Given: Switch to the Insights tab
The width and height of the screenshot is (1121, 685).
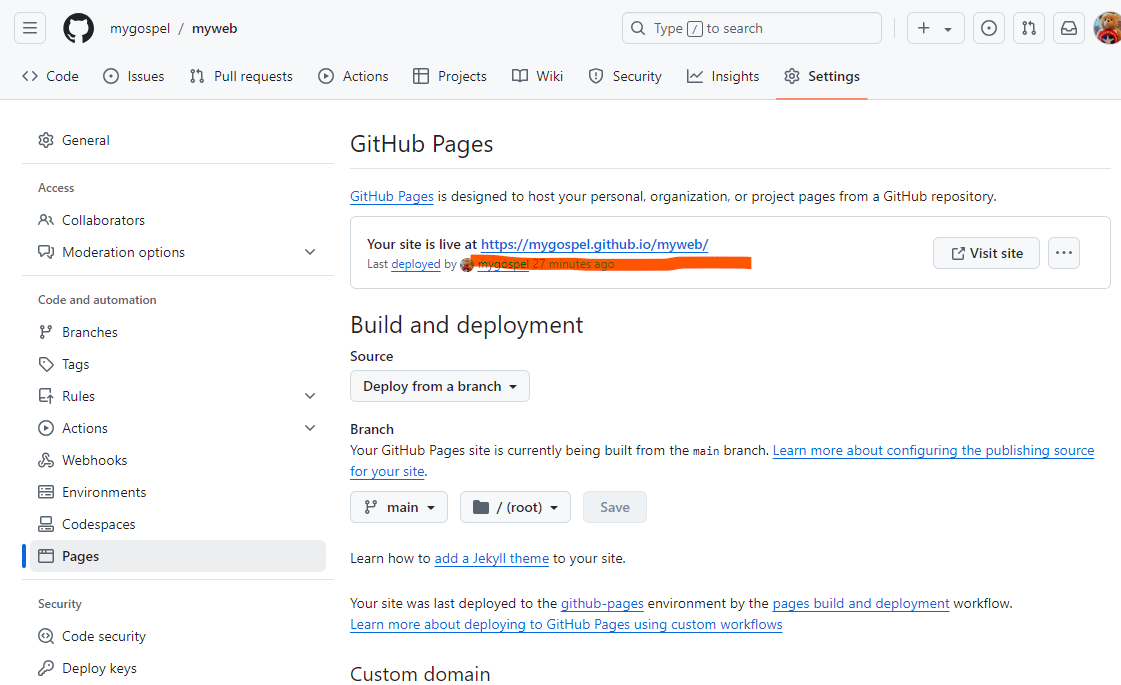Looking at the screenshot, I should [723, 76].
